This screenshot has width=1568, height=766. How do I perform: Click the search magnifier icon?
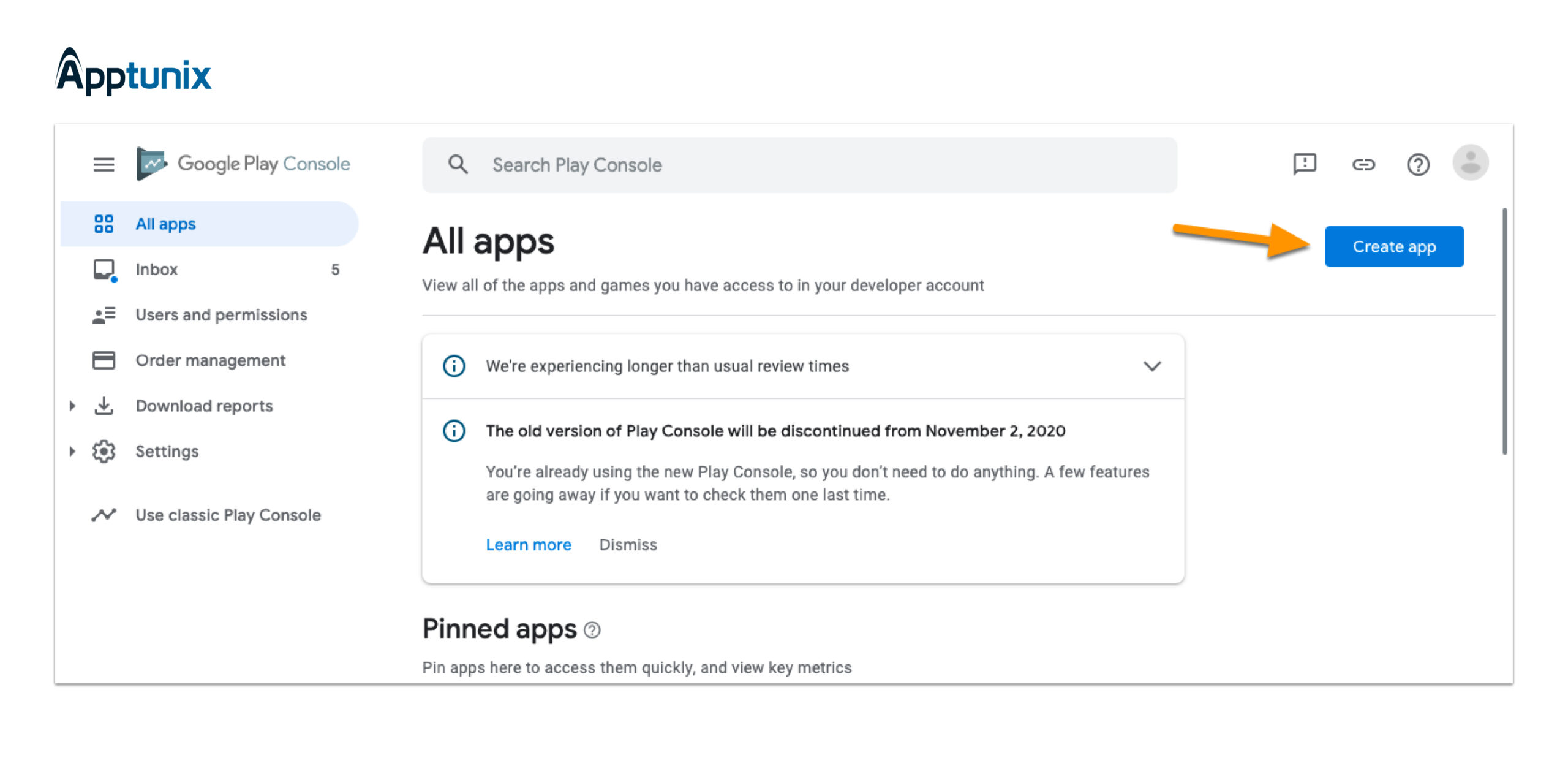(458, 164)
